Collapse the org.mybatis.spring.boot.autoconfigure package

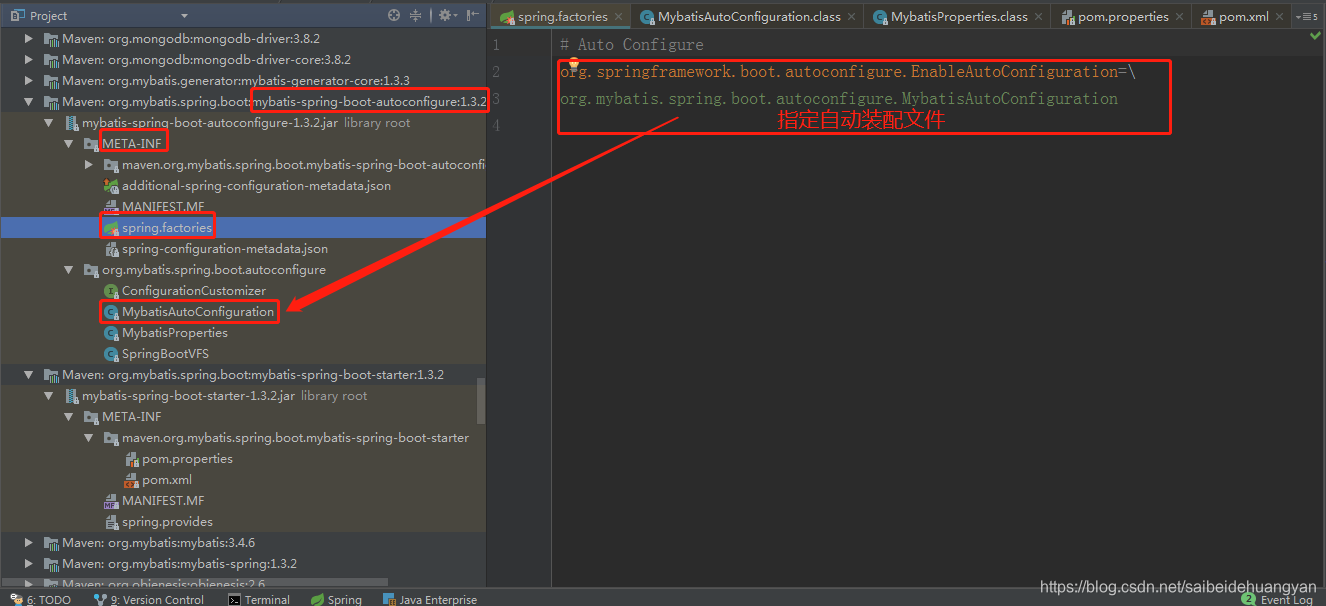69,270
